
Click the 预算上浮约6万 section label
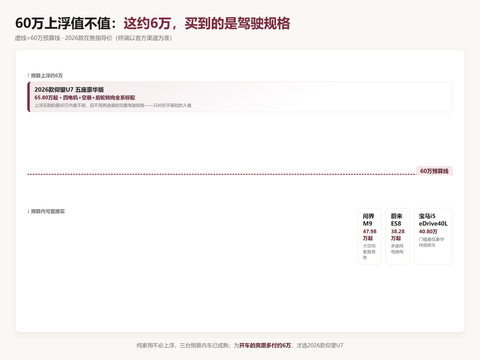tap(45, 76)
